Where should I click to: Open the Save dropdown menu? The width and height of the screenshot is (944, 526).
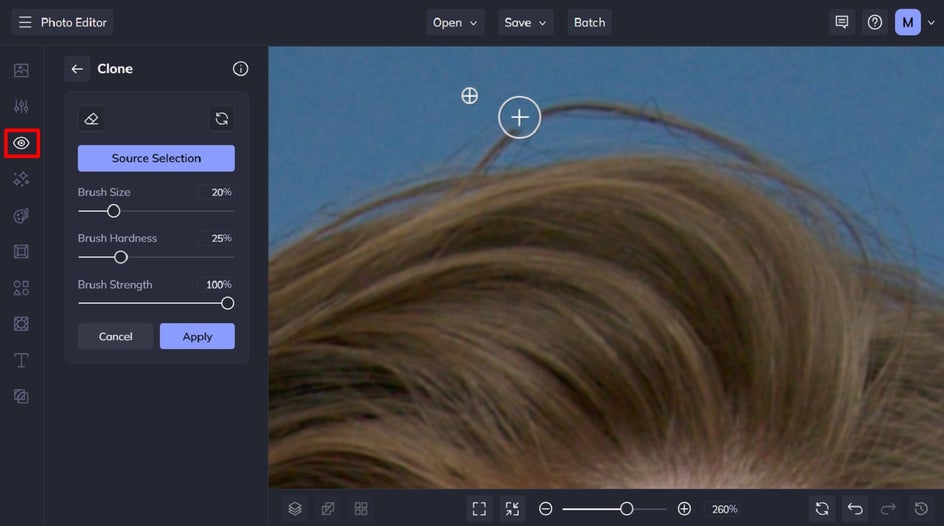[526, 22]
